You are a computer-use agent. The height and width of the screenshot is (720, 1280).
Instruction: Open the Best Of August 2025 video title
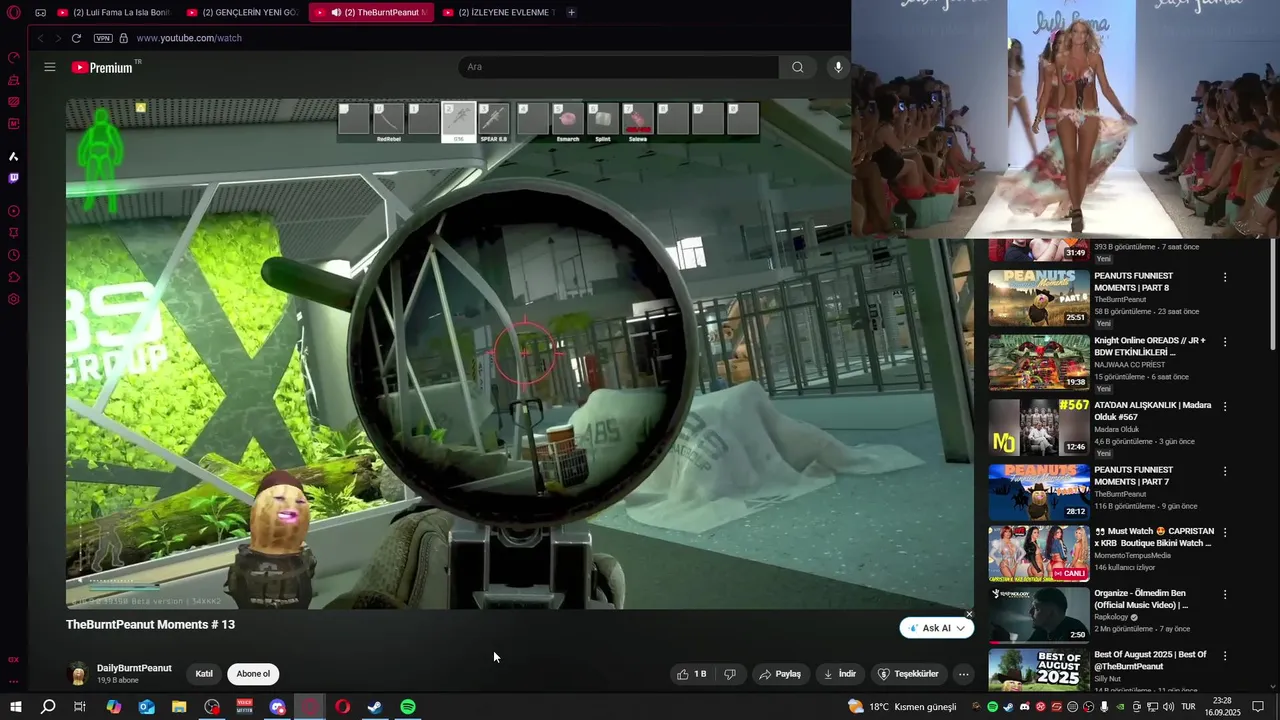tap(1150, 660)
